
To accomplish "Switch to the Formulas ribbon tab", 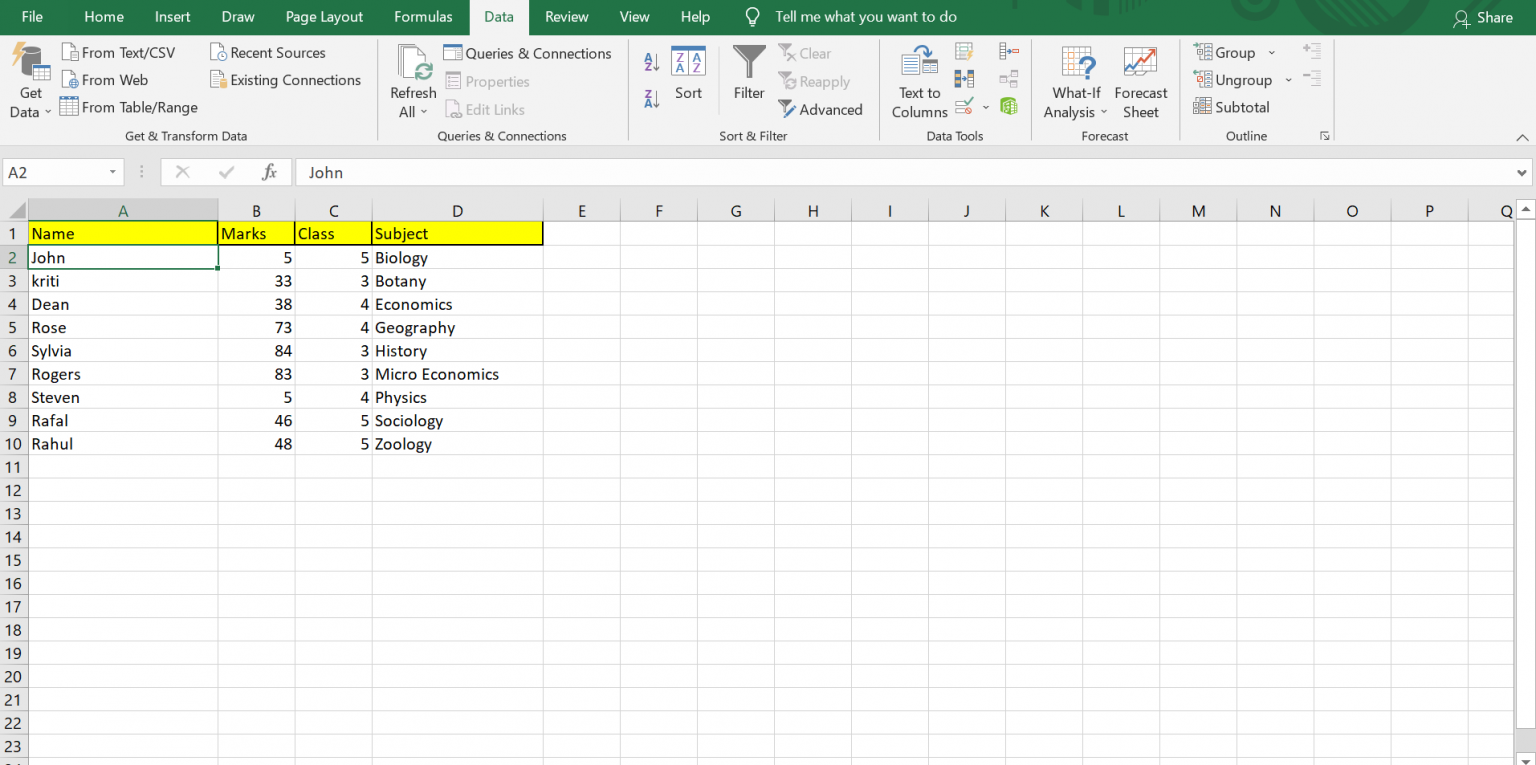I will coord(423,17).
